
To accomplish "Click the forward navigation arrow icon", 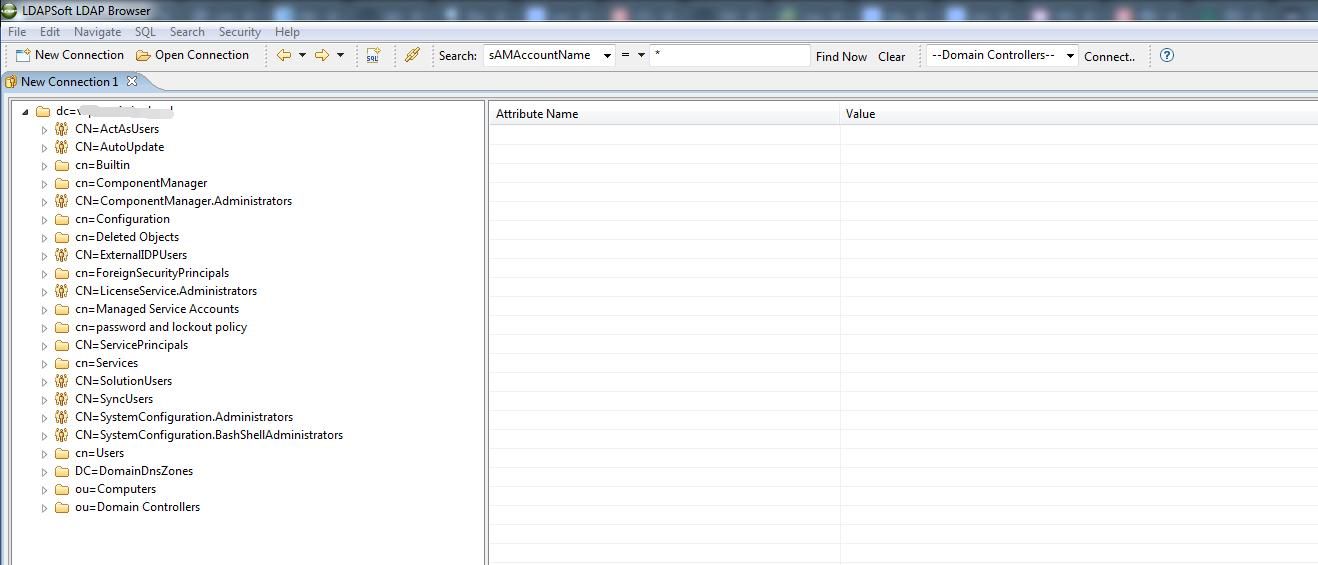I will pos(322,56).
